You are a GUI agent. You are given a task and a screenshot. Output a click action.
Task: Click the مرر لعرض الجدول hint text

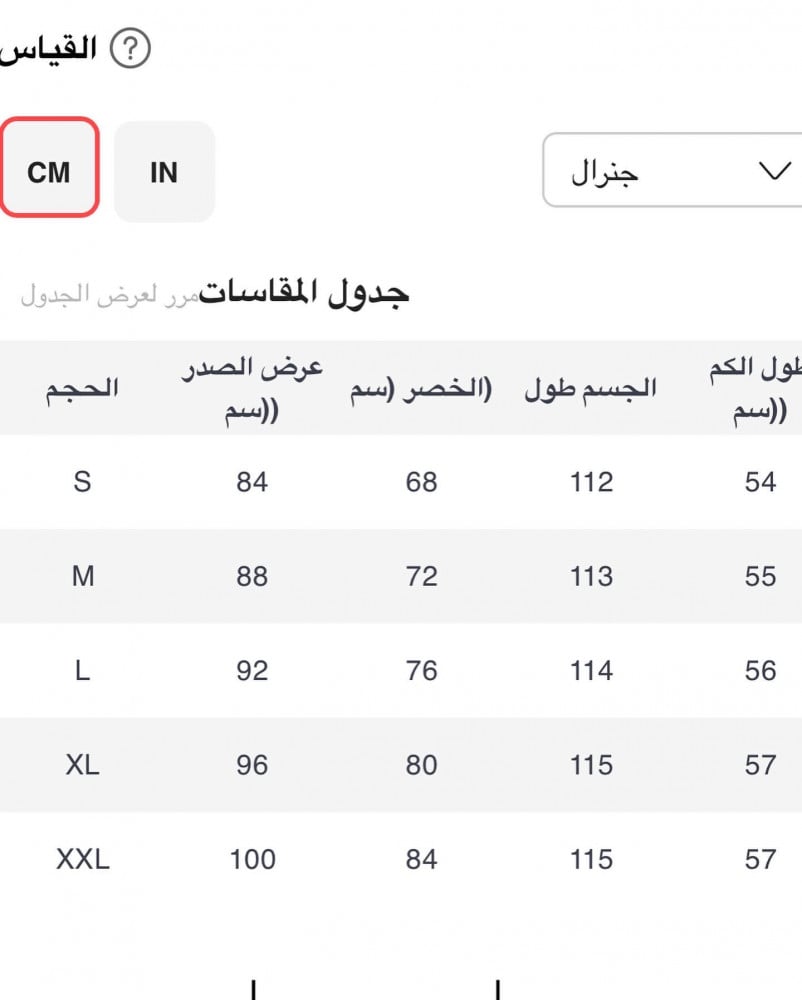[108, 296]
